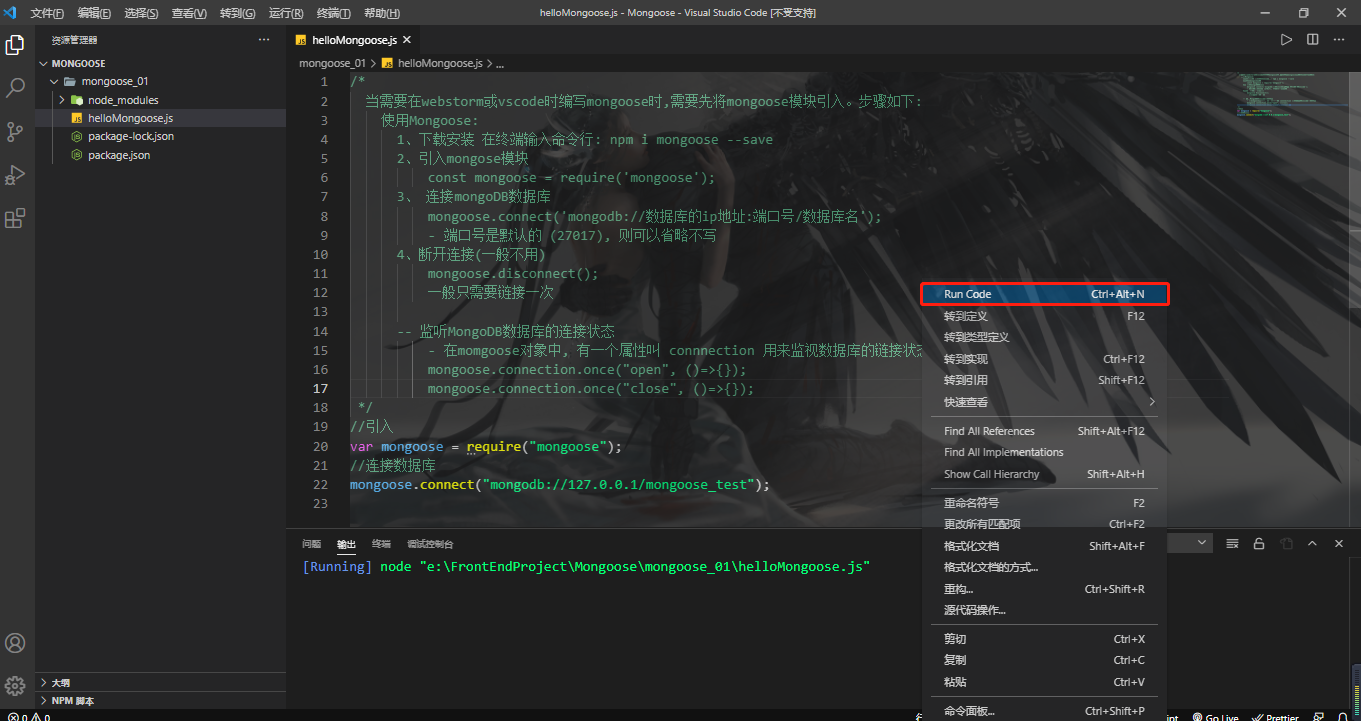The image size is (1361, 721).
Task: Click the Prettier status bar item
Action: click(1275, 716)
